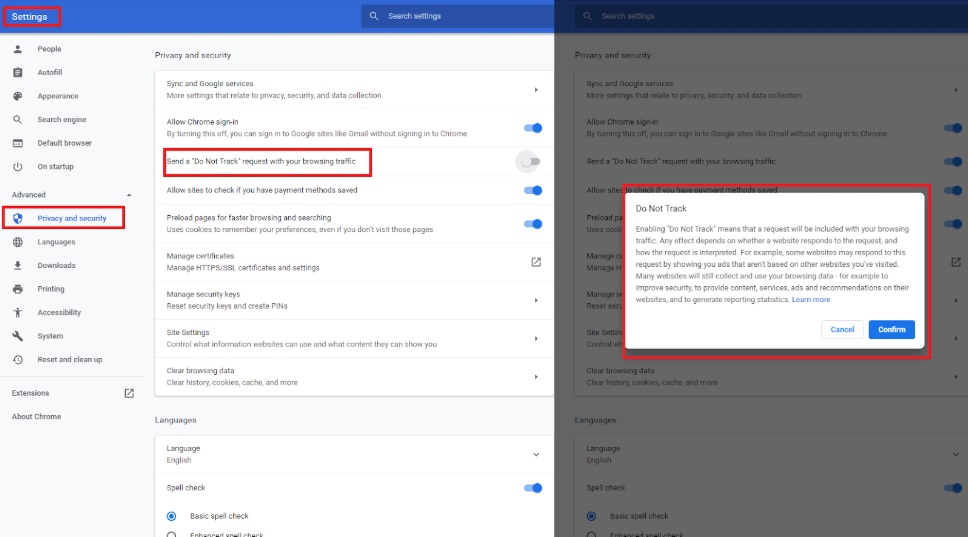
Task: Confirm enabling Do Not Track
Action: pyautogui.click(x=891, y=330)
